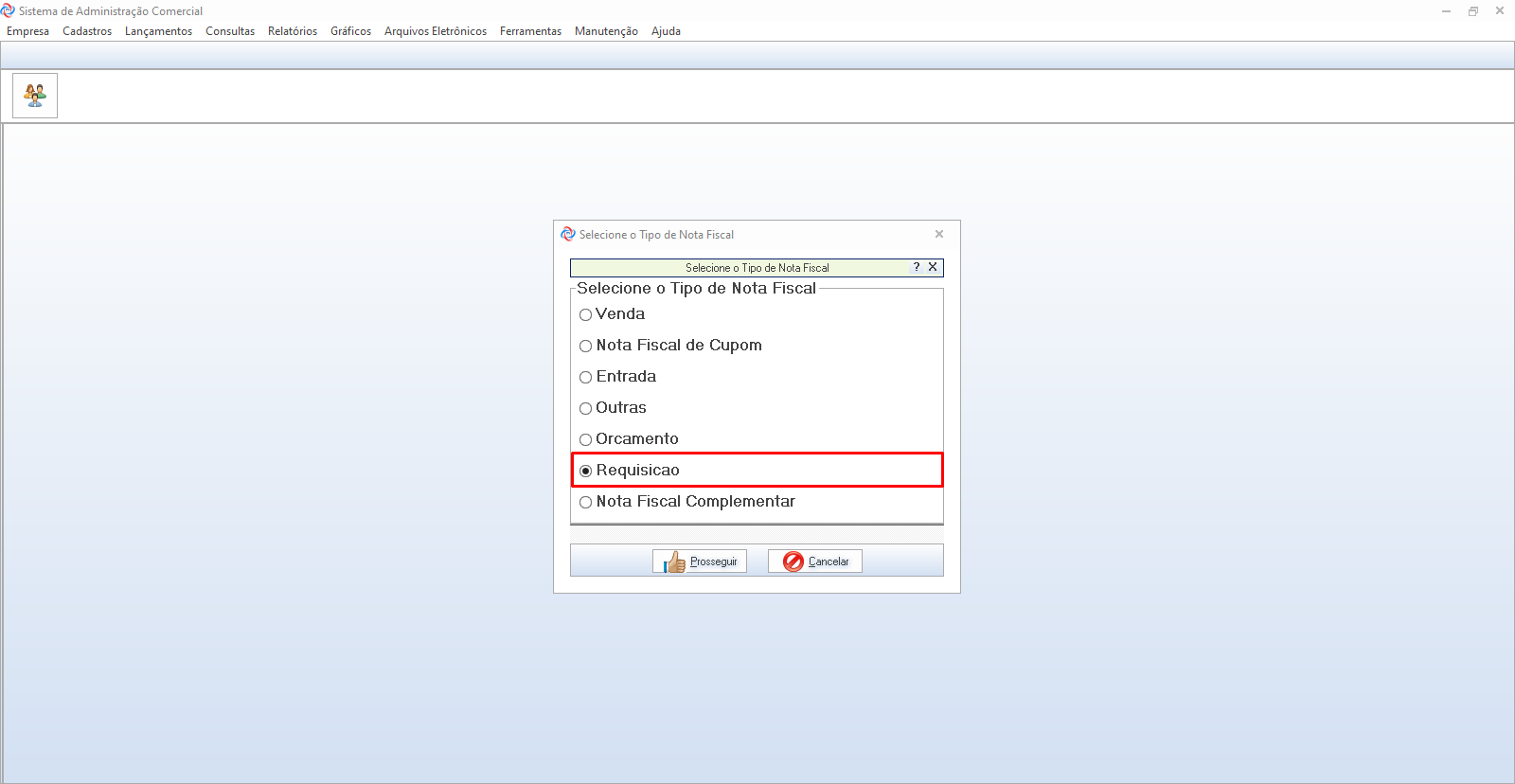Click the inner X on the green header
1515x784 pixels.
[933, 267]
